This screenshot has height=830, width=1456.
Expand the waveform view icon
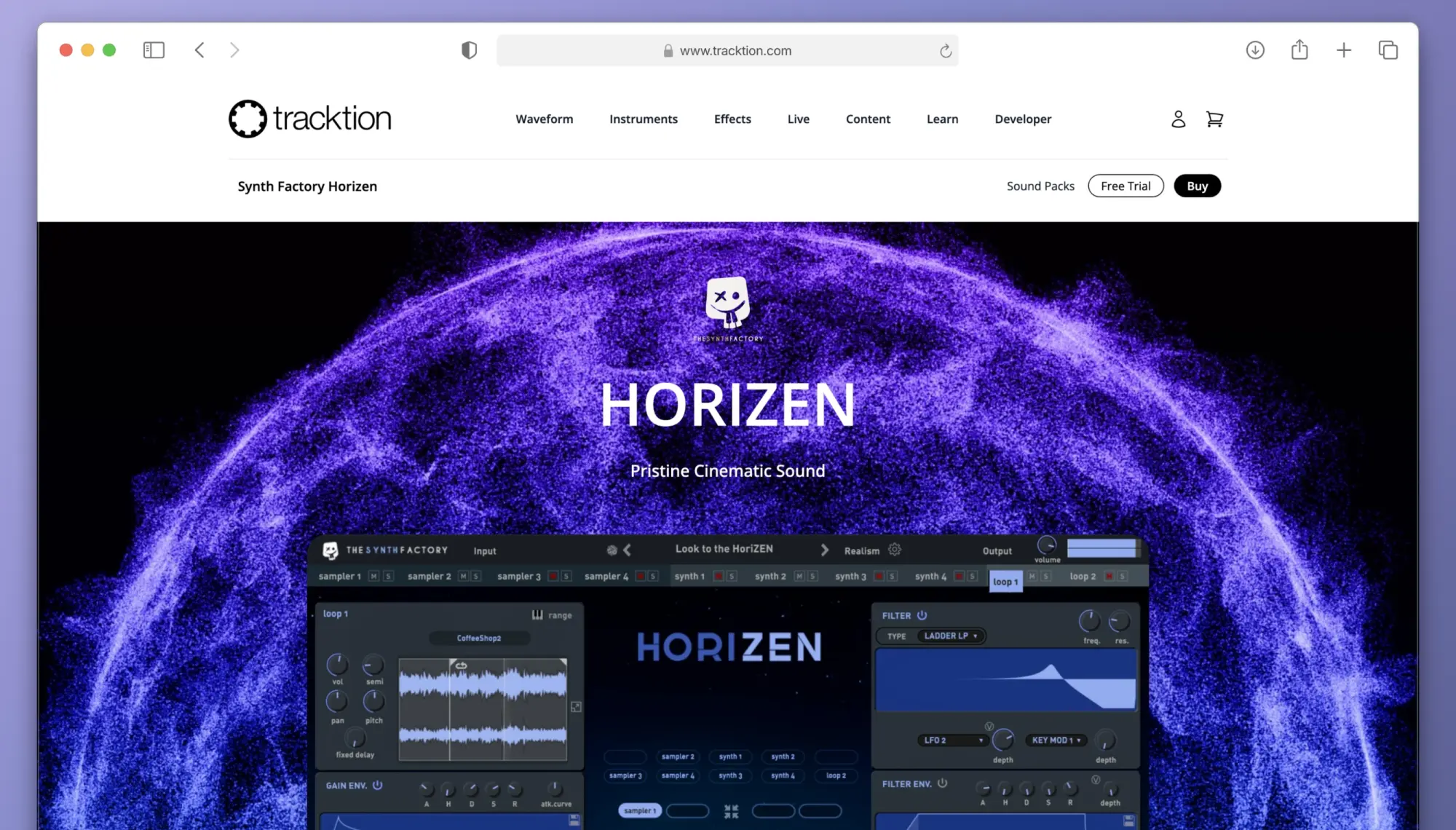[x=576, y=707]
